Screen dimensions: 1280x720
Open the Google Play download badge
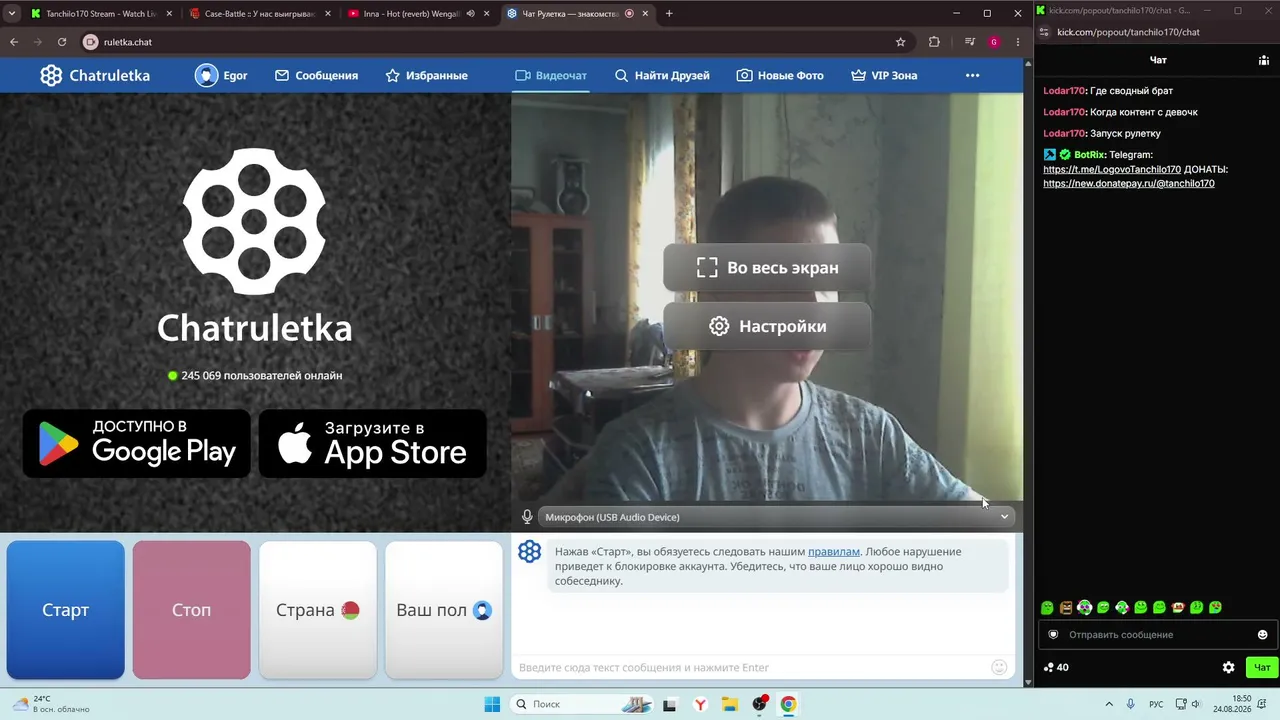137,443
